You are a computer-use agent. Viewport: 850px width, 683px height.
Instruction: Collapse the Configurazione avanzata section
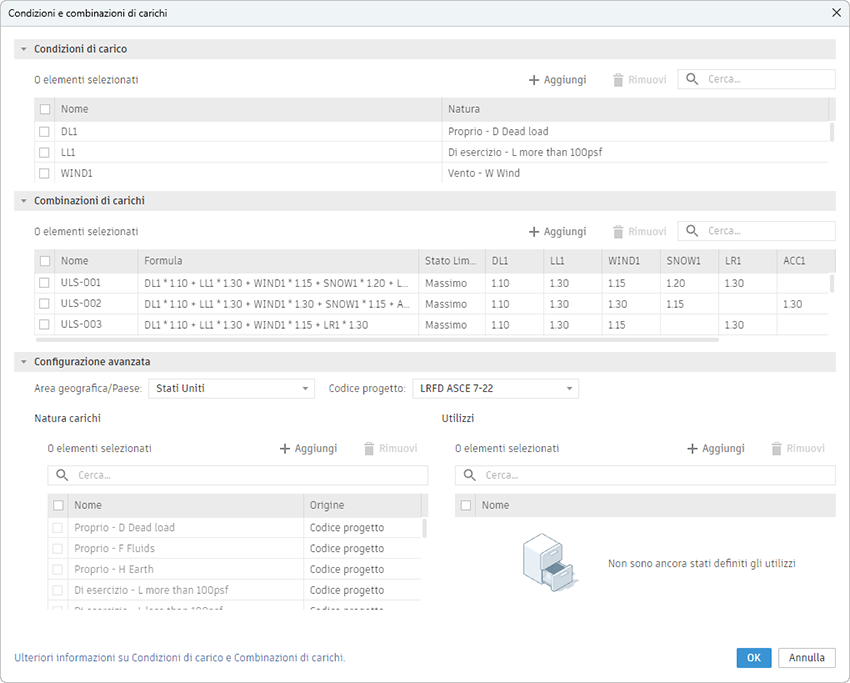tap(23, 362)
